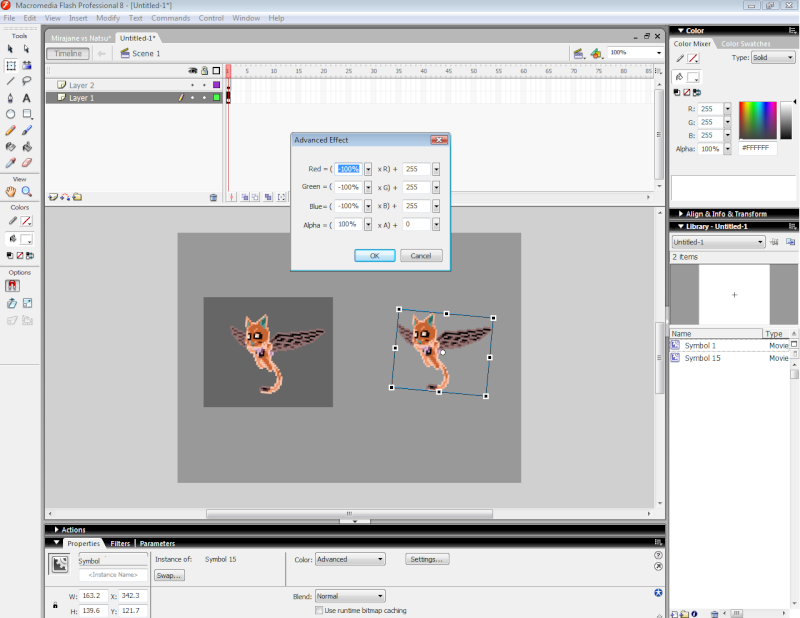Open the Window menu
The height and width of the screenshot is (618, 800).
tap(246, 18)
